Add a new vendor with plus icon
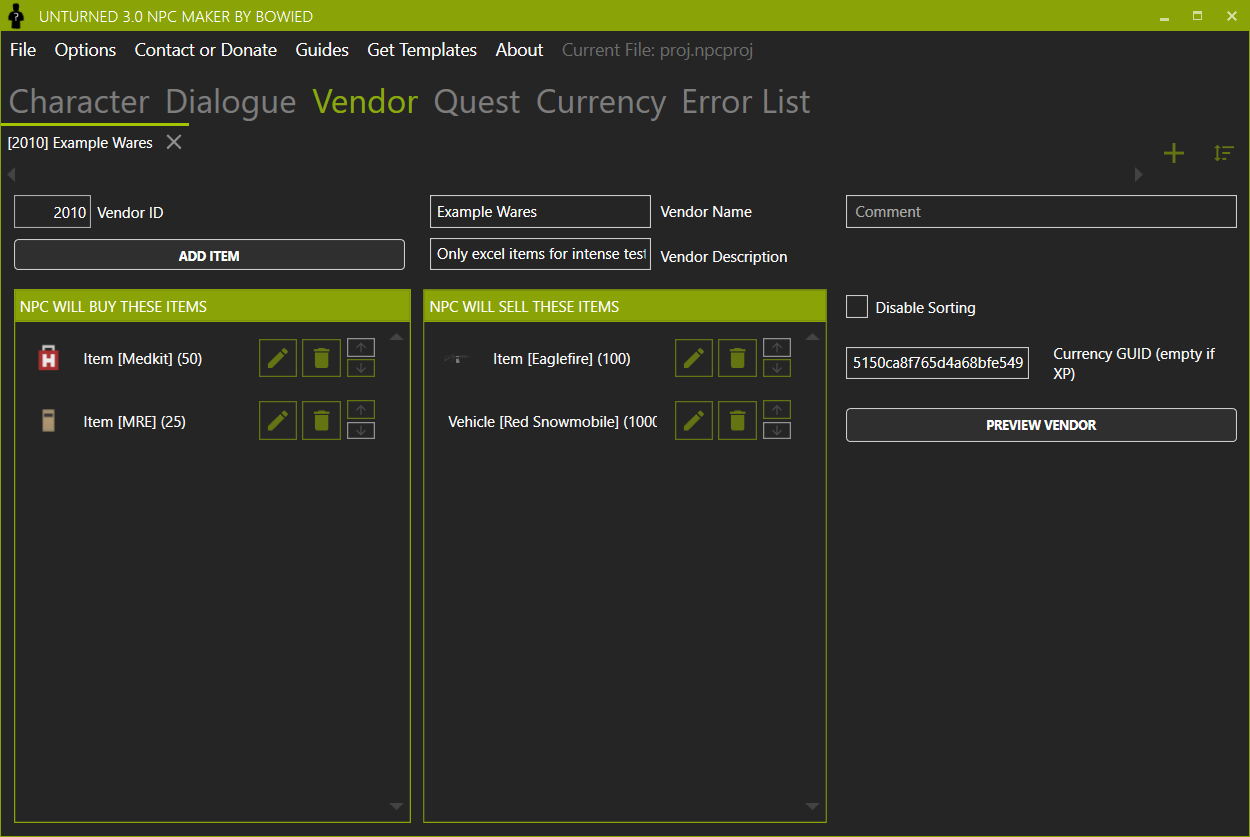Screen dimensions: 1250x837 coord(1173,153)
